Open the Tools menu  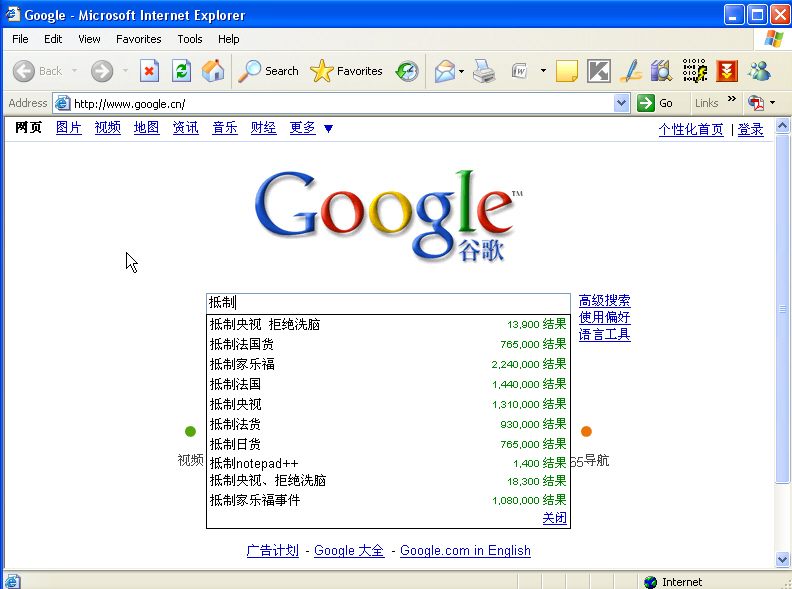(x=189, y=39)
